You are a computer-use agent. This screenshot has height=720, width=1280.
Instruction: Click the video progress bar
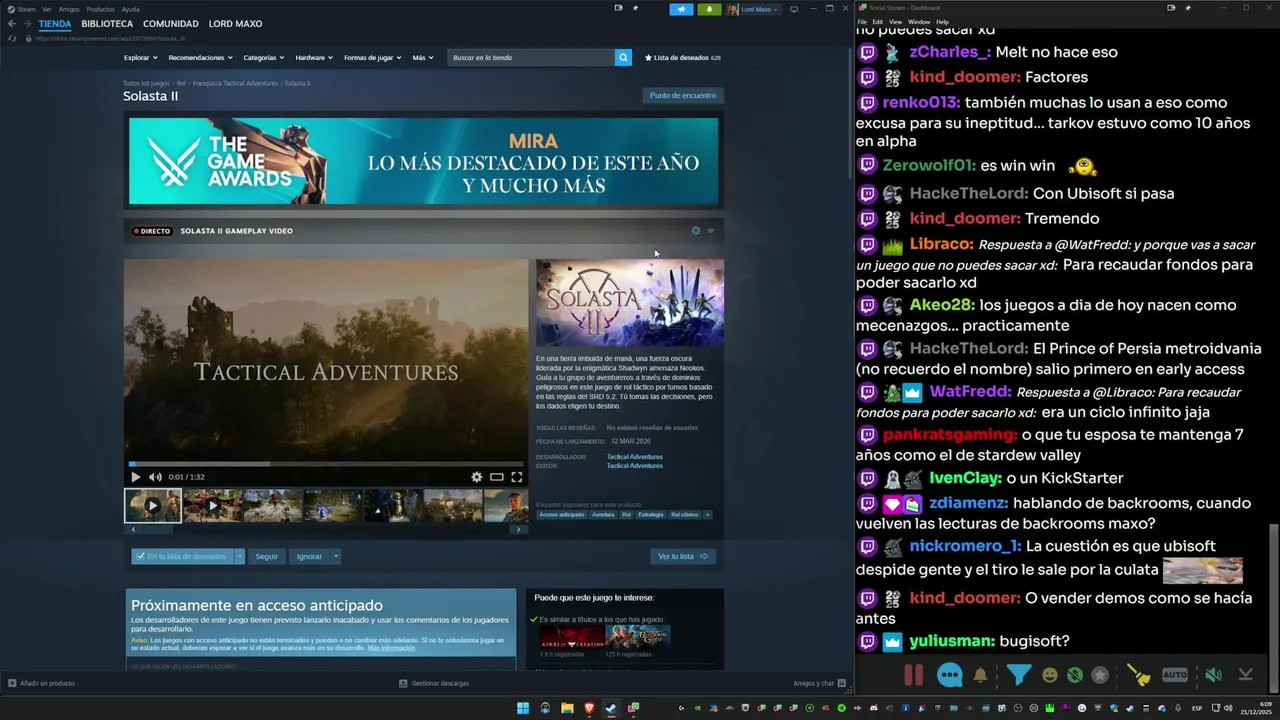tap(325, 464)
